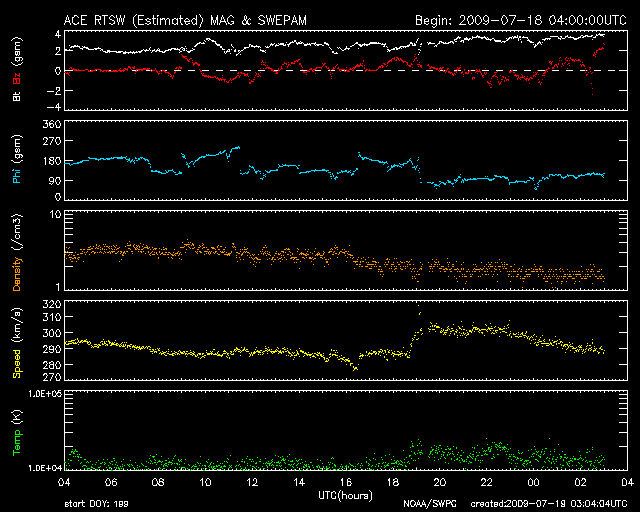Click the '320' tick label on the Speed axis

tap(52, 304)
